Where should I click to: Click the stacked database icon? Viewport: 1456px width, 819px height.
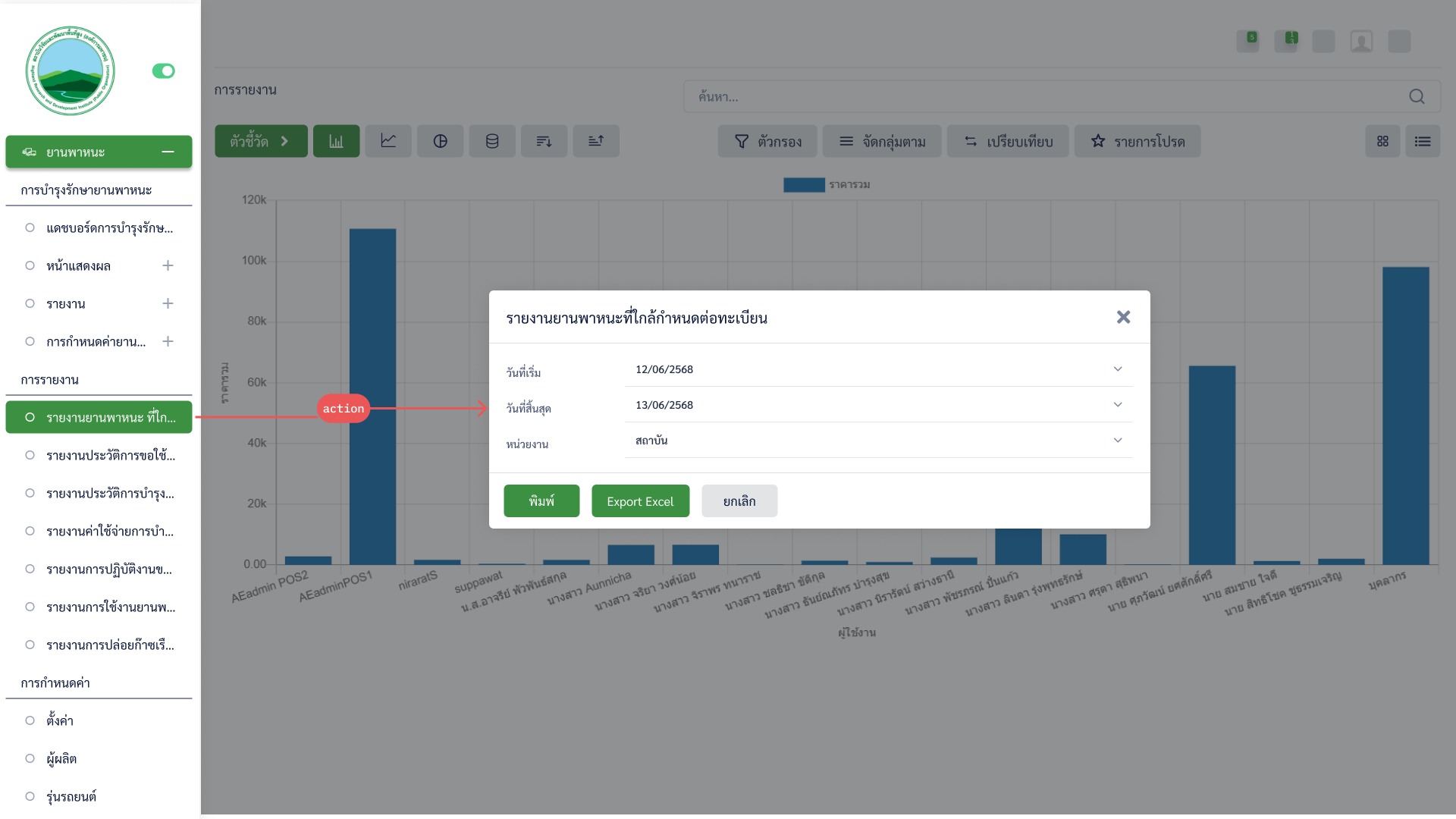coord(492,141)
